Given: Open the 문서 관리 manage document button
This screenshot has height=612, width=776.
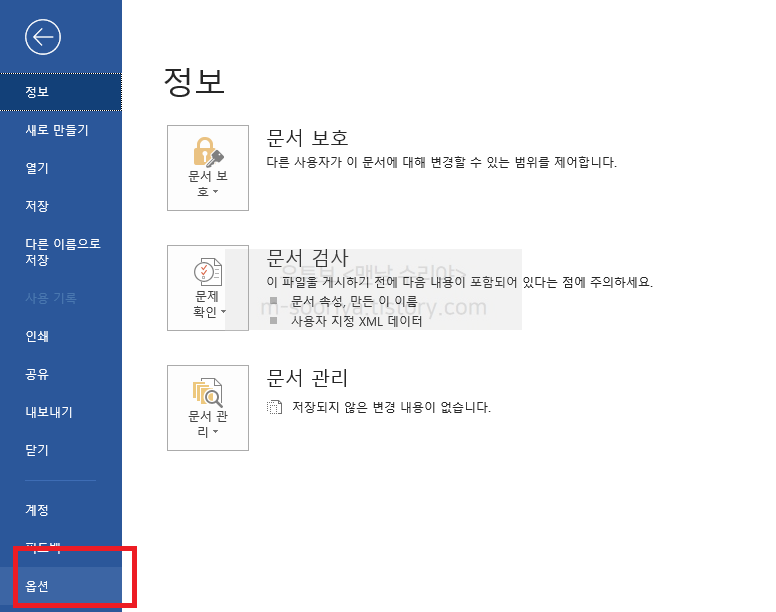Looking at the screenshot, I should click(x=208, y=408).
